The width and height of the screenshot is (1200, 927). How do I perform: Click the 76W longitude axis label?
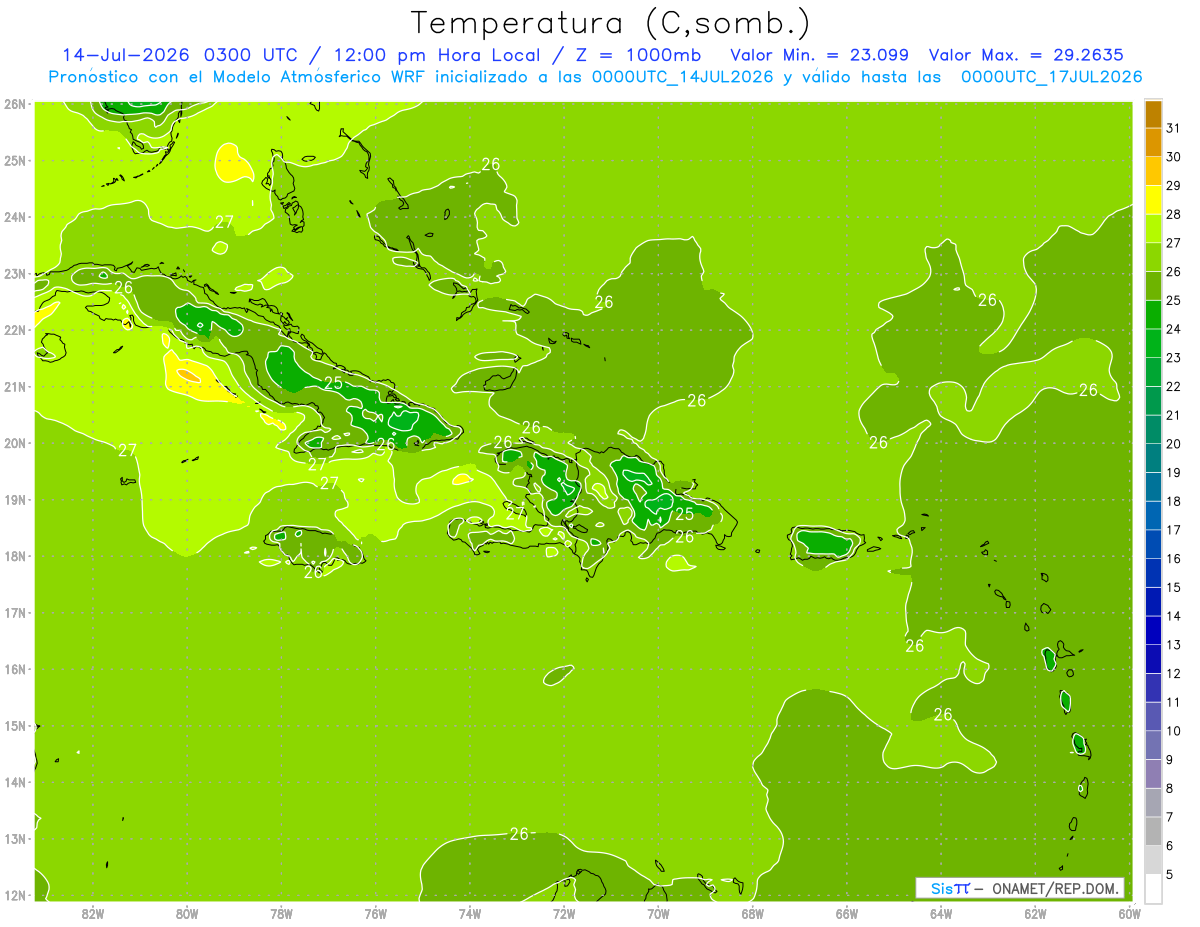point(376,912)
